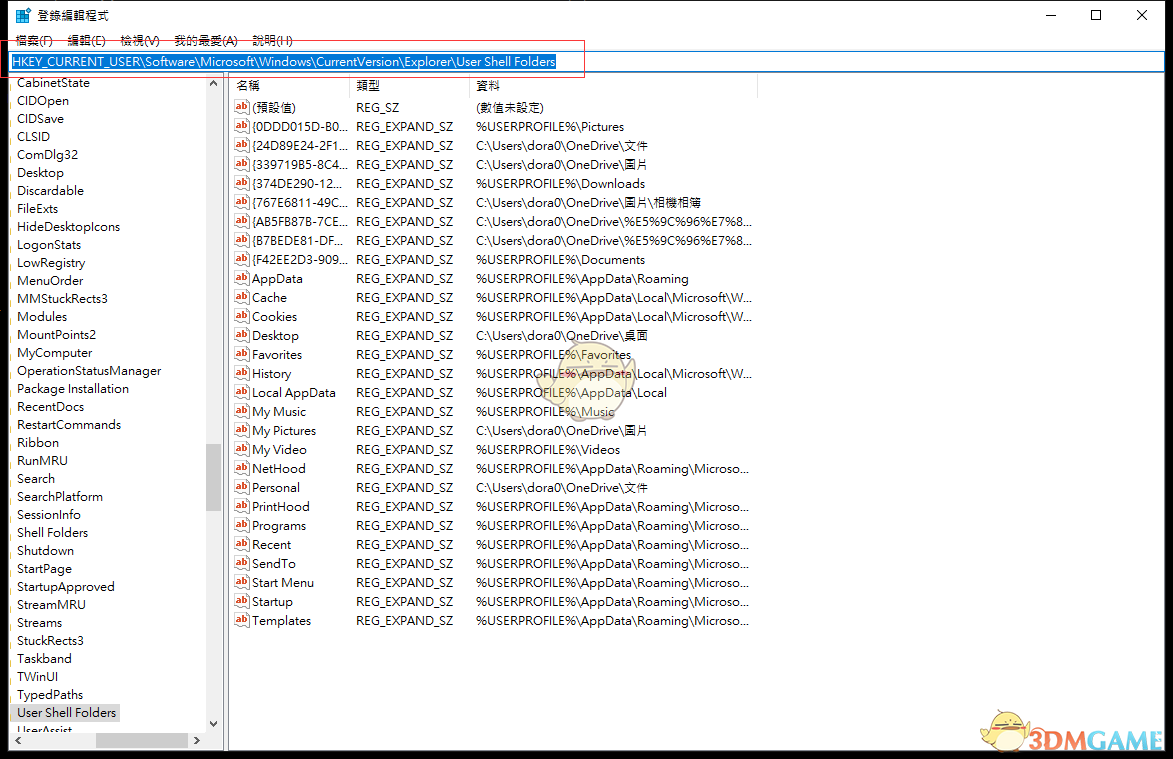Select the icon of the Startup value
This screenshot has height=759, width=1173.
pos(241,602)
